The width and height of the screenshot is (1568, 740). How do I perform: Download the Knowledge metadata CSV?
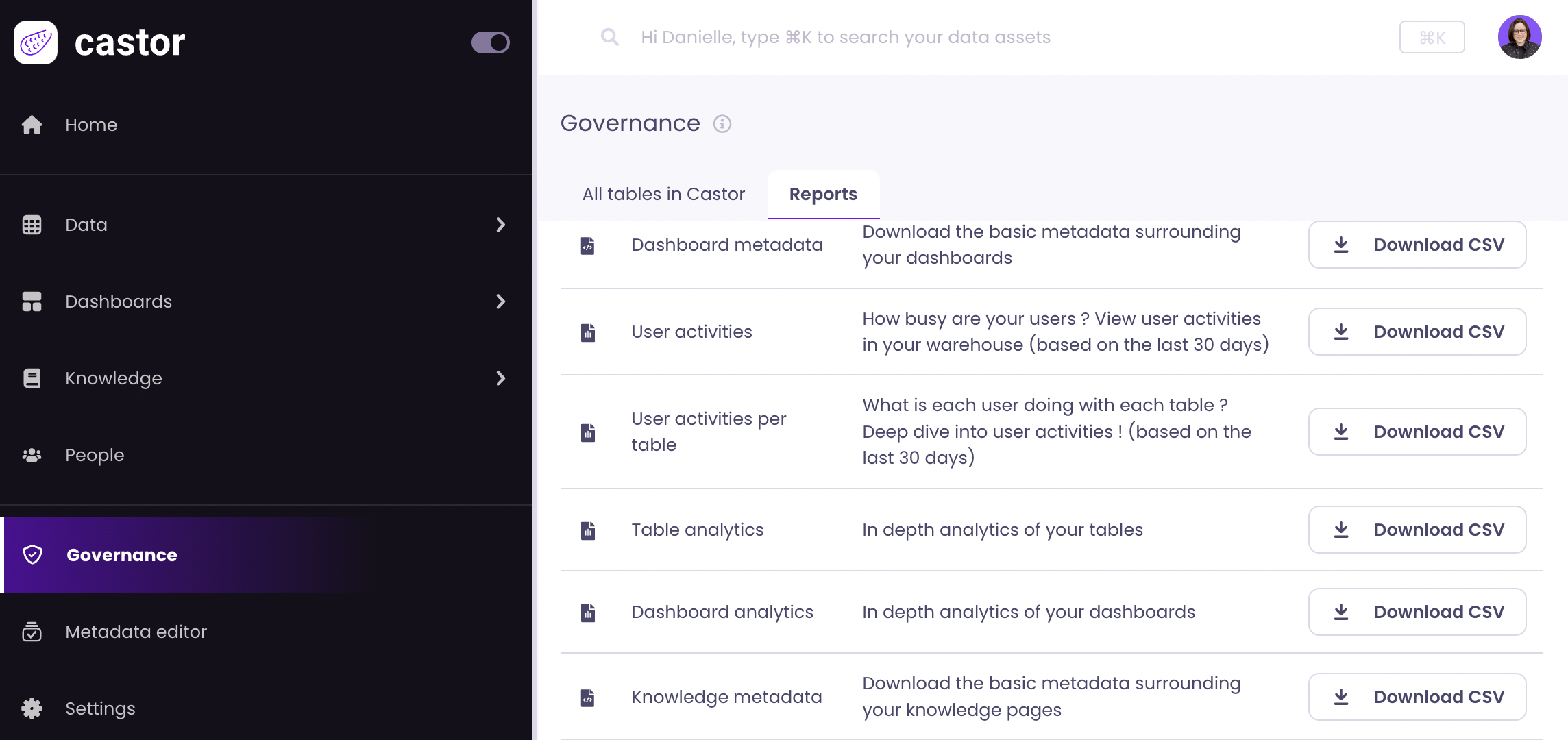point(1417,697)
